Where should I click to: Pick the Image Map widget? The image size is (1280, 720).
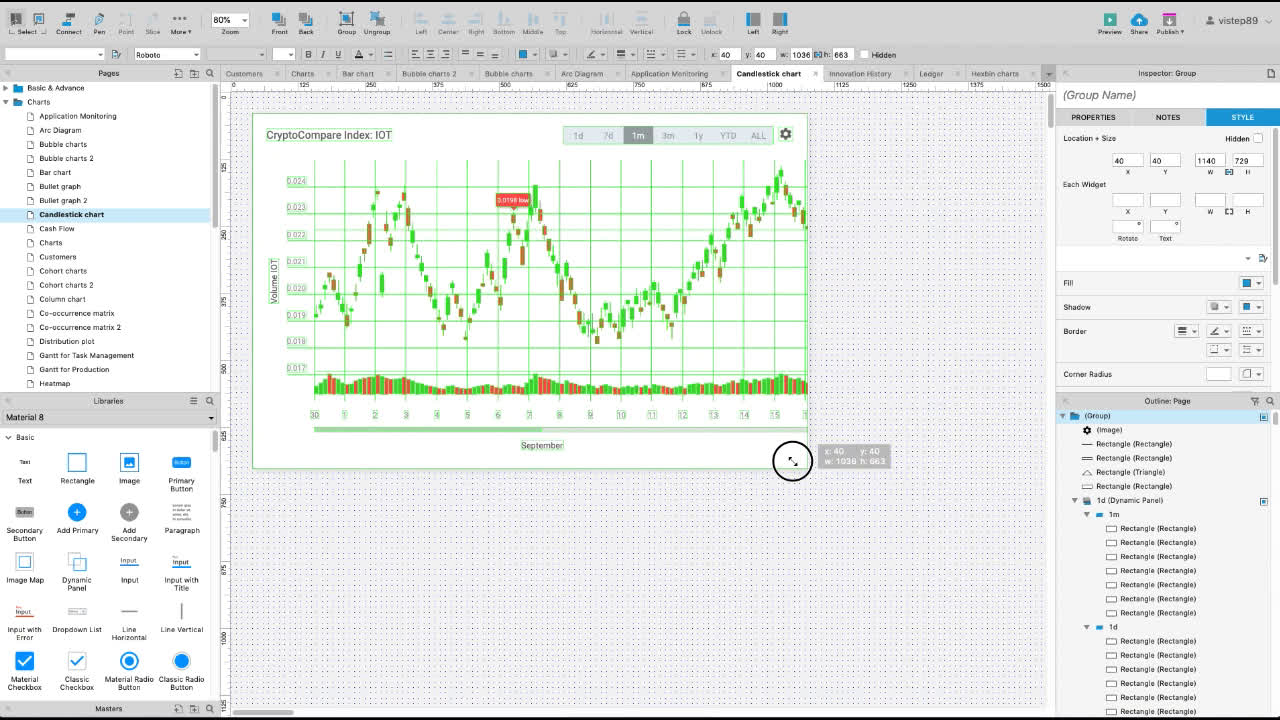click(25, 568)
